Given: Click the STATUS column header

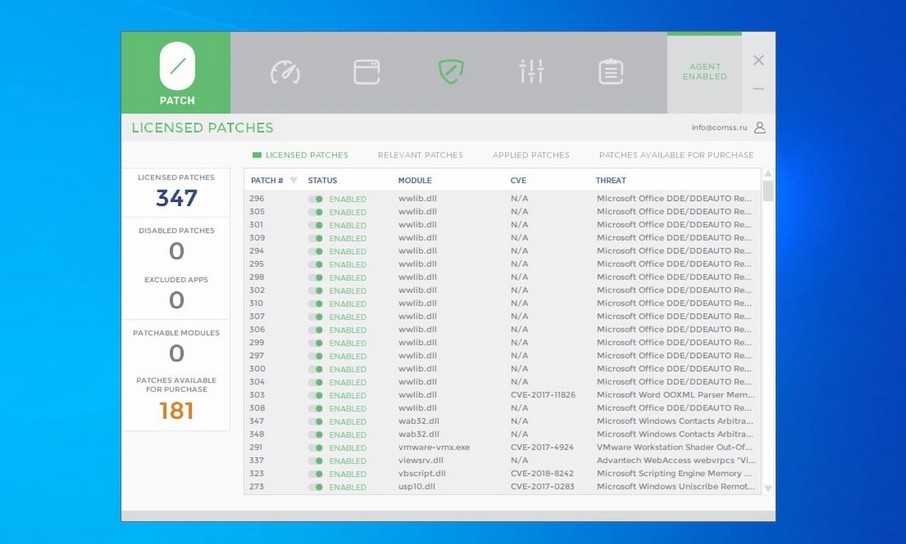Looking at the screenshot, I should tap(322, 180).
